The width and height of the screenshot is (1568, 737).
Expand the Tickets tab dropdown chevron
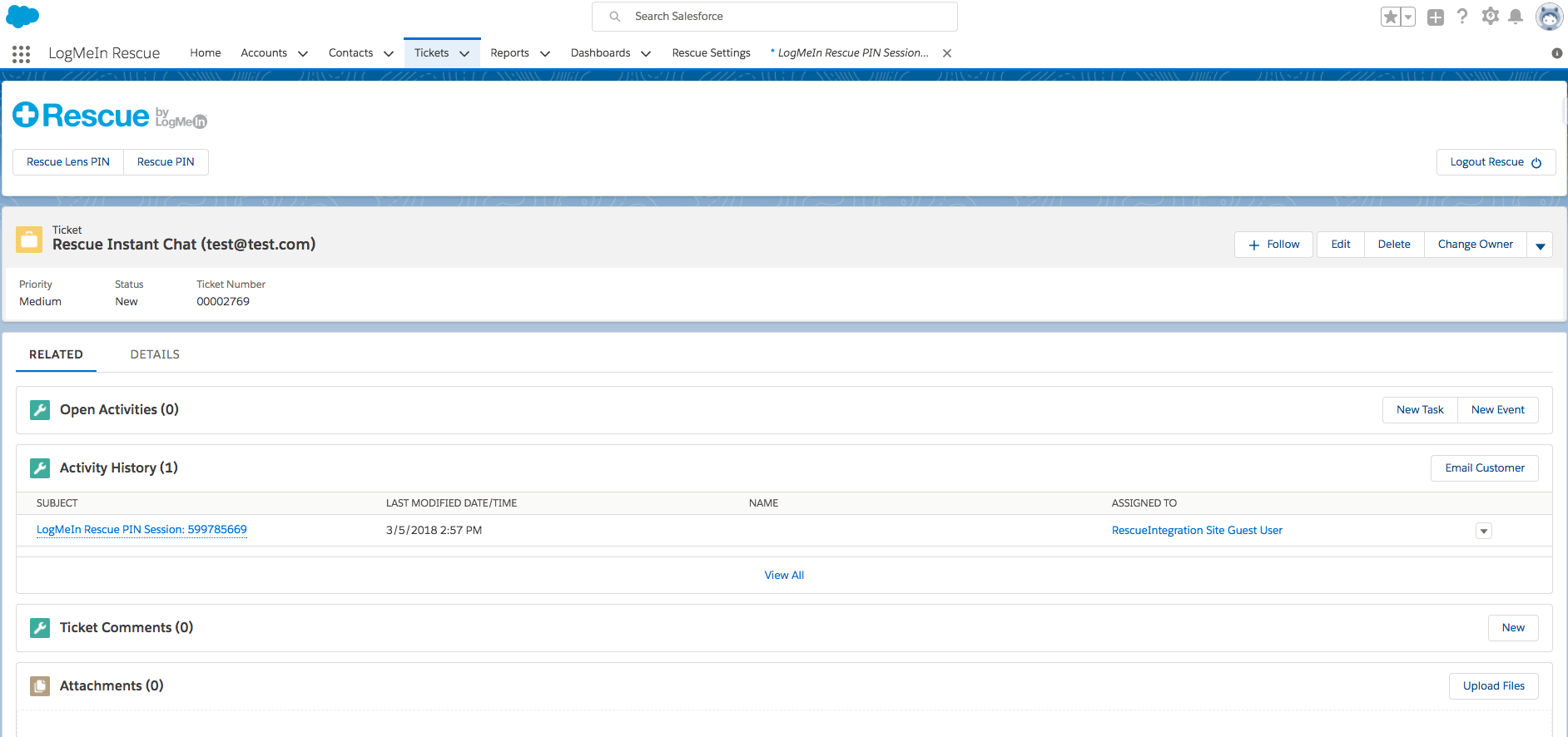(x=464, y=53)
